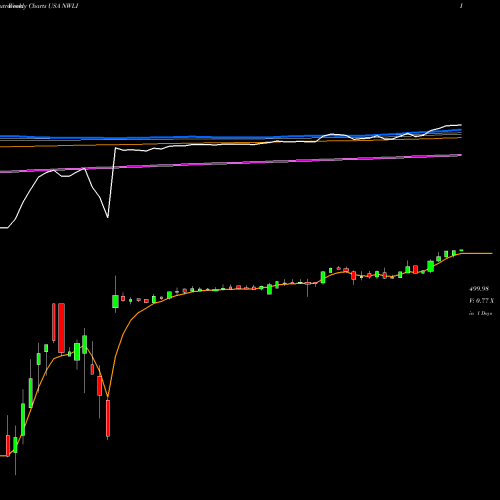500x500 pixels.
Task: Click the 'V: 0.77 N' volume label
Action: pyautogui.click(x=481, y=301)
